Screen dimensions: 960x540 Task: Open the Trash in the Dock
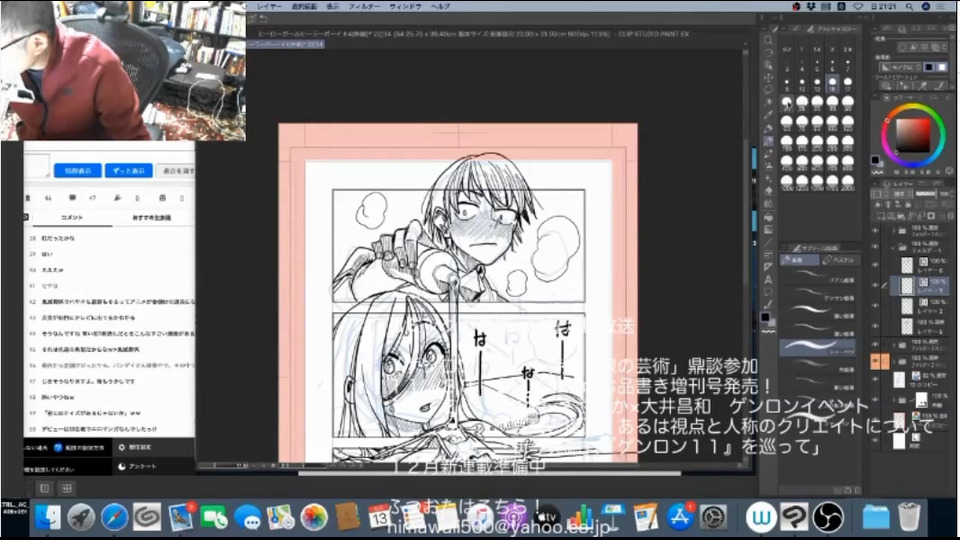pos(909,517)
